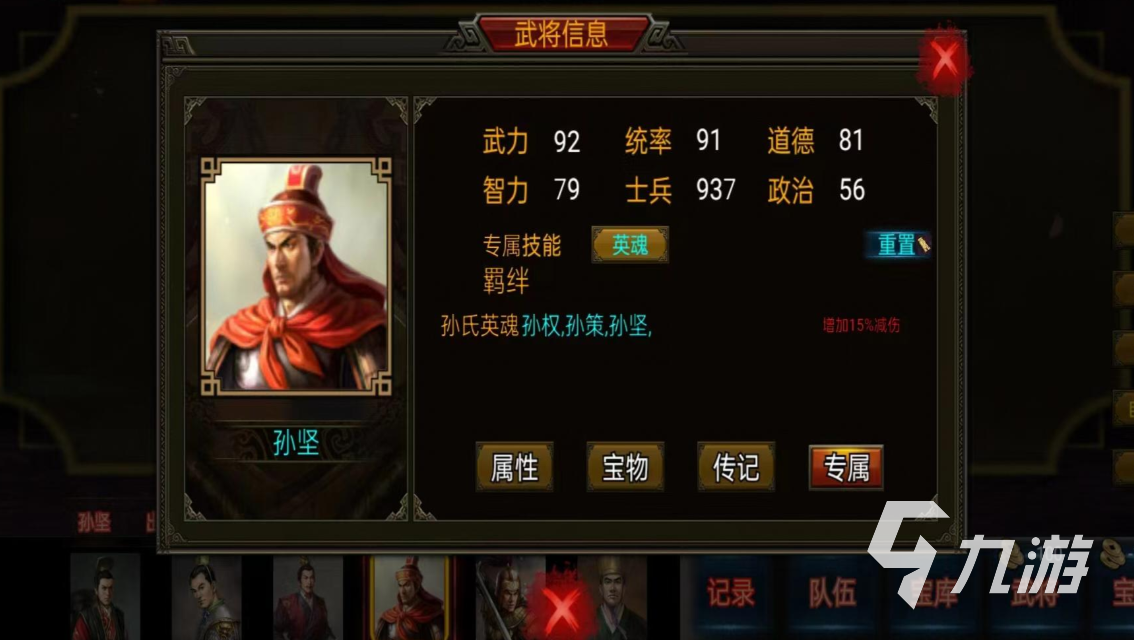Screen dimensions: 1134x640
Task: Click 孙策 name in bond text
Action: tap(585, 326)
